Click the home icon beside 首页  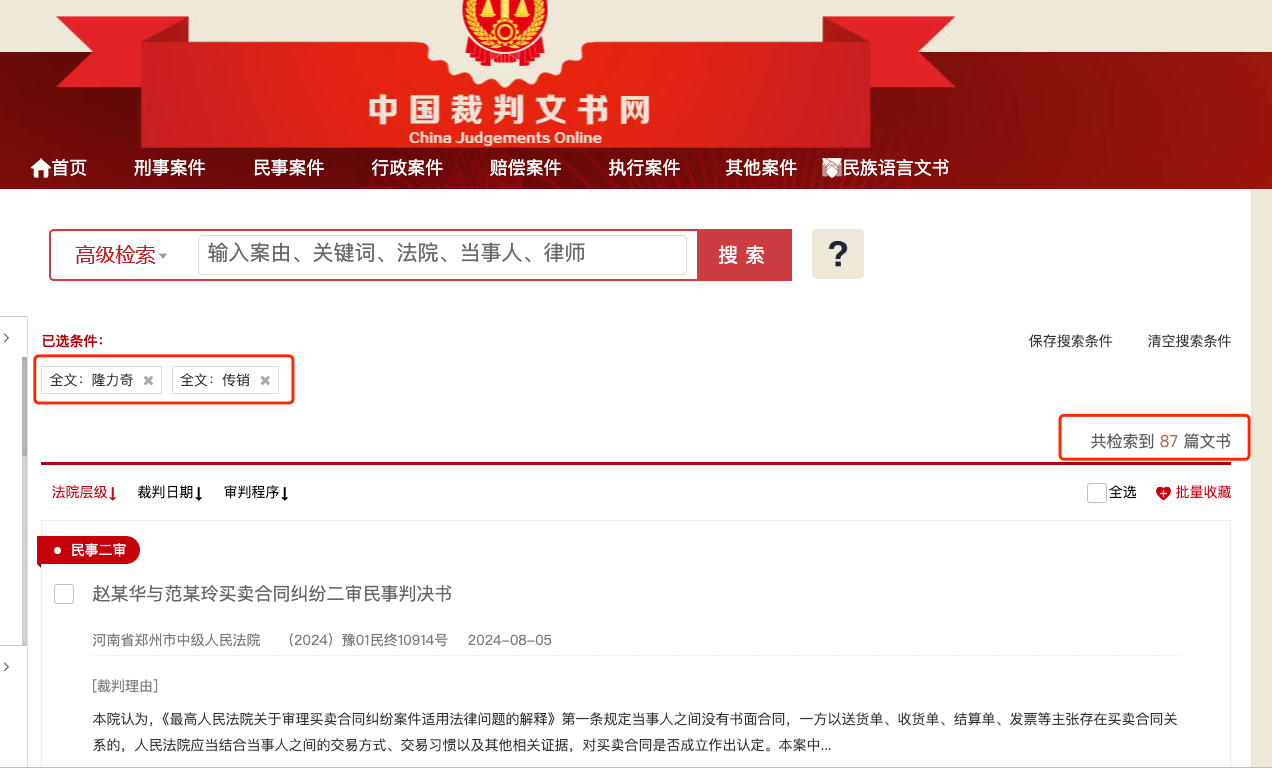(x=41, y=168)
